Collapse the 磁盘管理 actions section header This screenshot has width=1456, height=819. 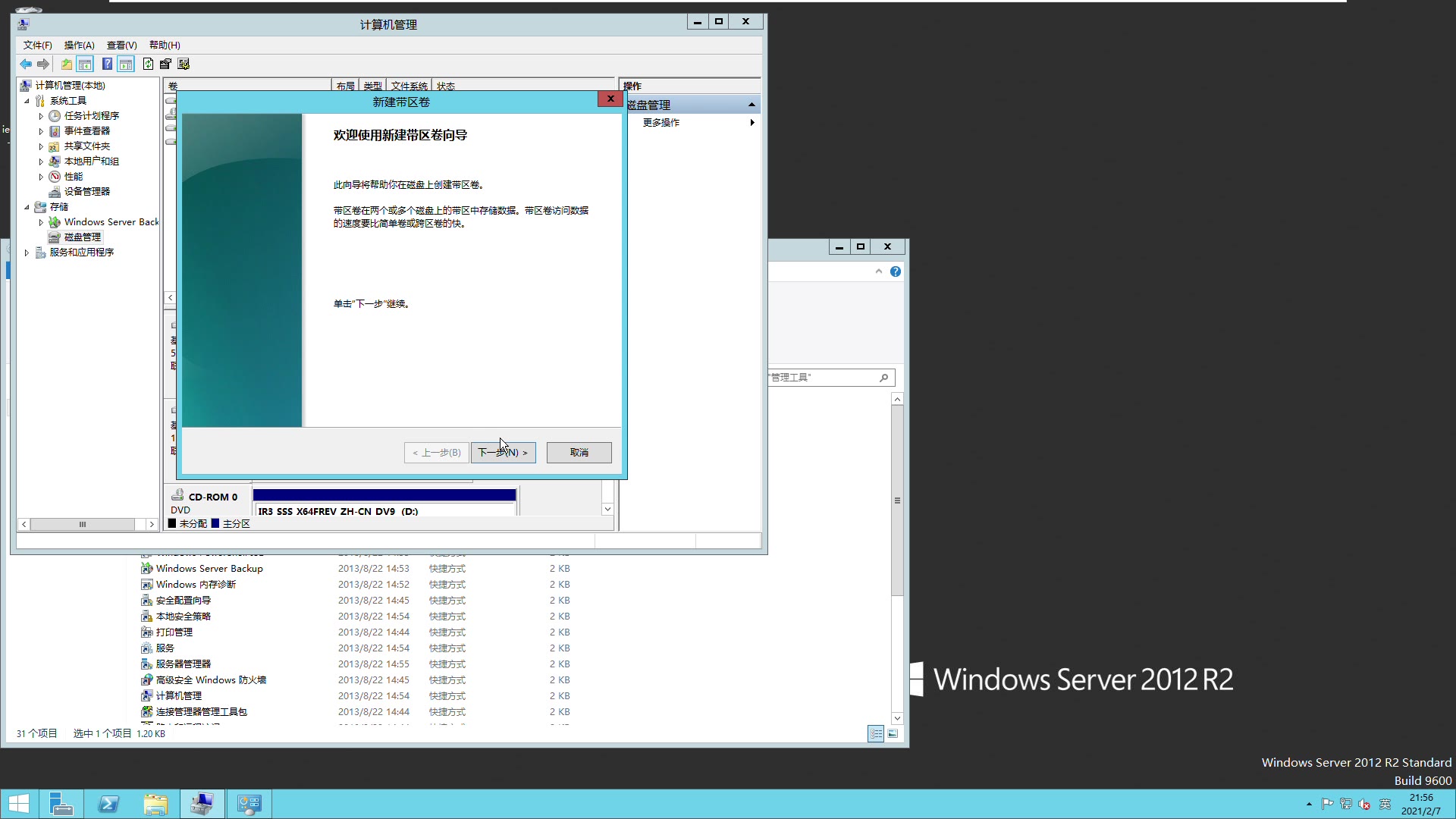(752, 105)
